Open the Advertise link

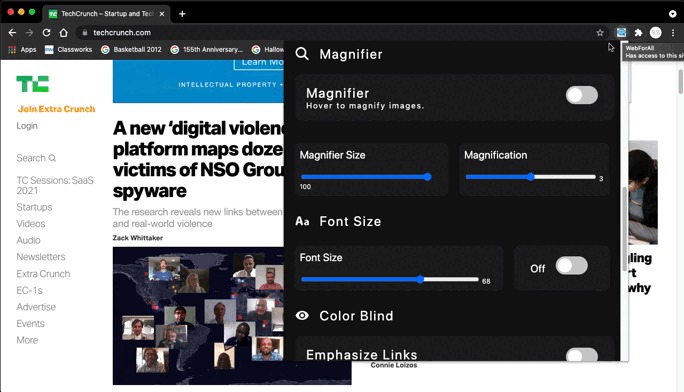36,307
